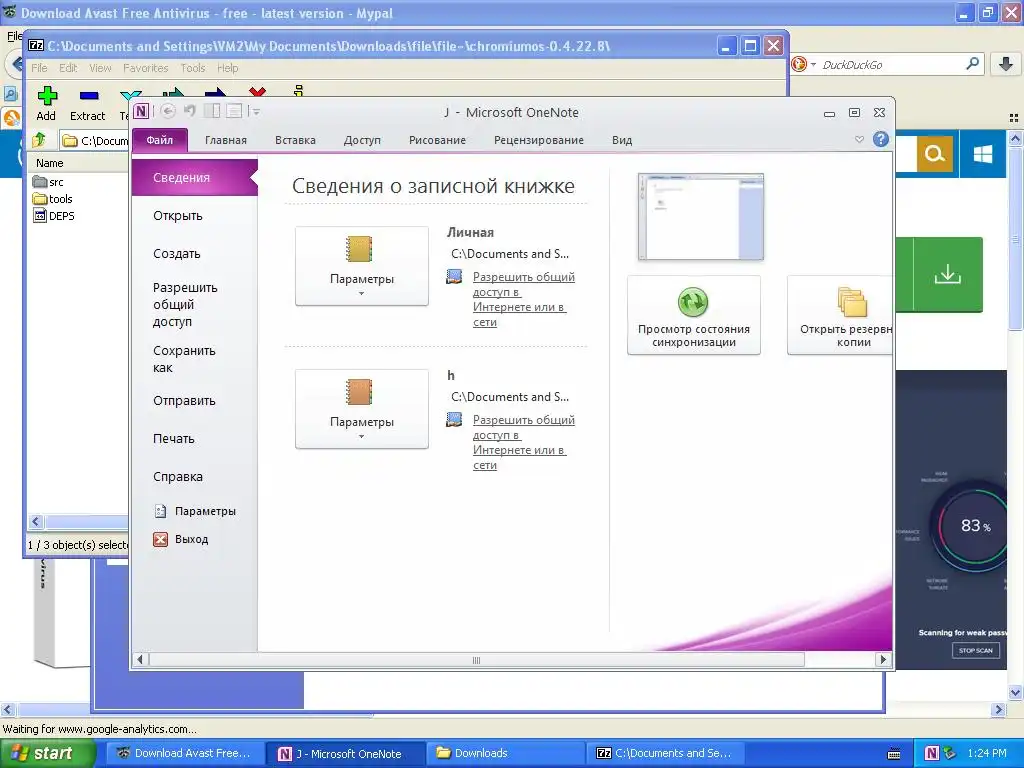Screen dimensions: 1024x768
Task: Click the Add button in 7-Zip toolbar
Action: (46, 103)
